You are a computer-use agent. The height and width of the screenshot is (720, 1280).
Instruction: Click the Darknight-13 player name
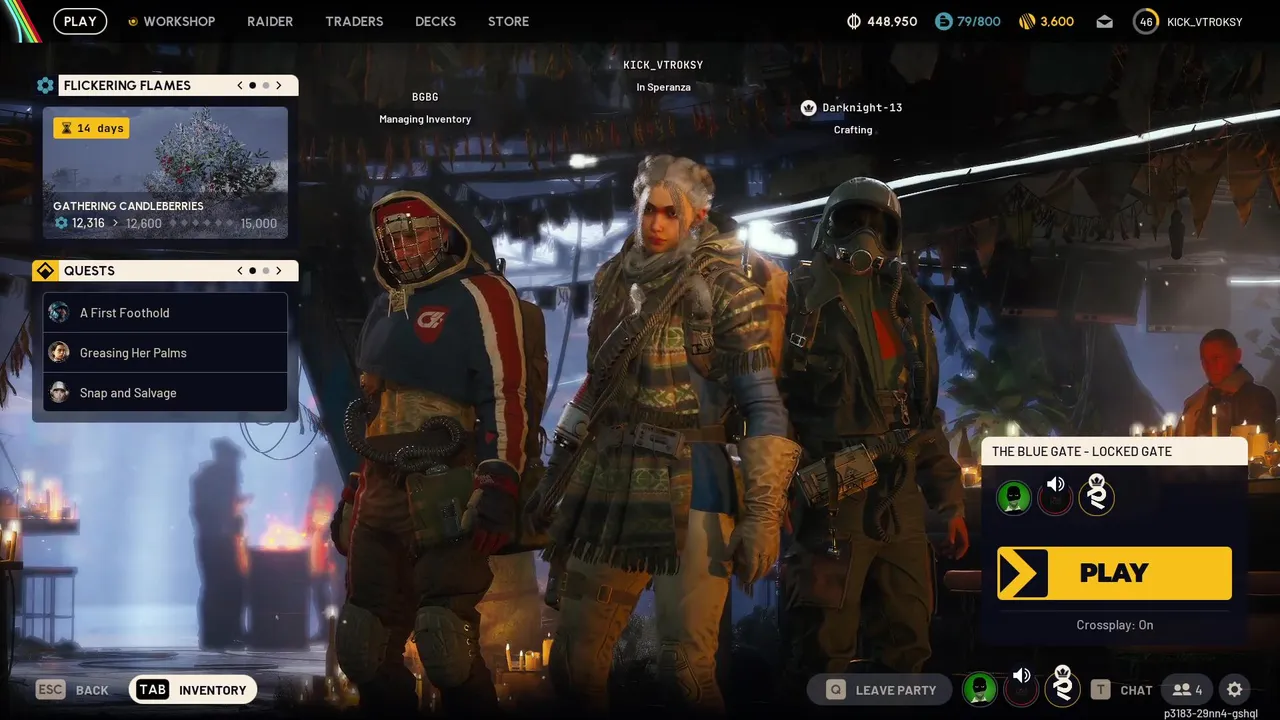pos(862,108)
